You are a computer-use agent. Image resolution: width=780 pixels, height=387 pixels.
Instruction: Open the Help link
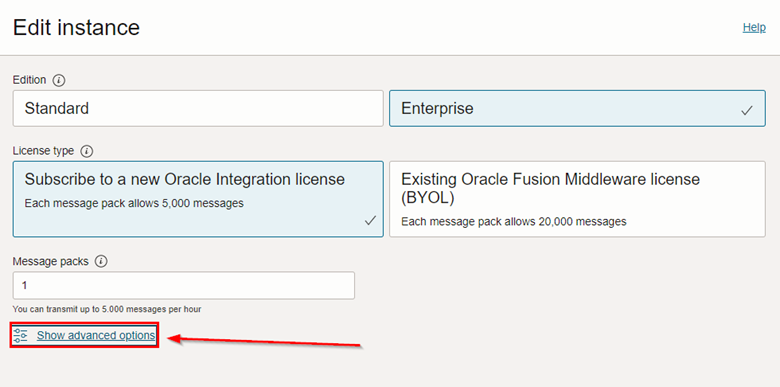(x=754, y=27)
